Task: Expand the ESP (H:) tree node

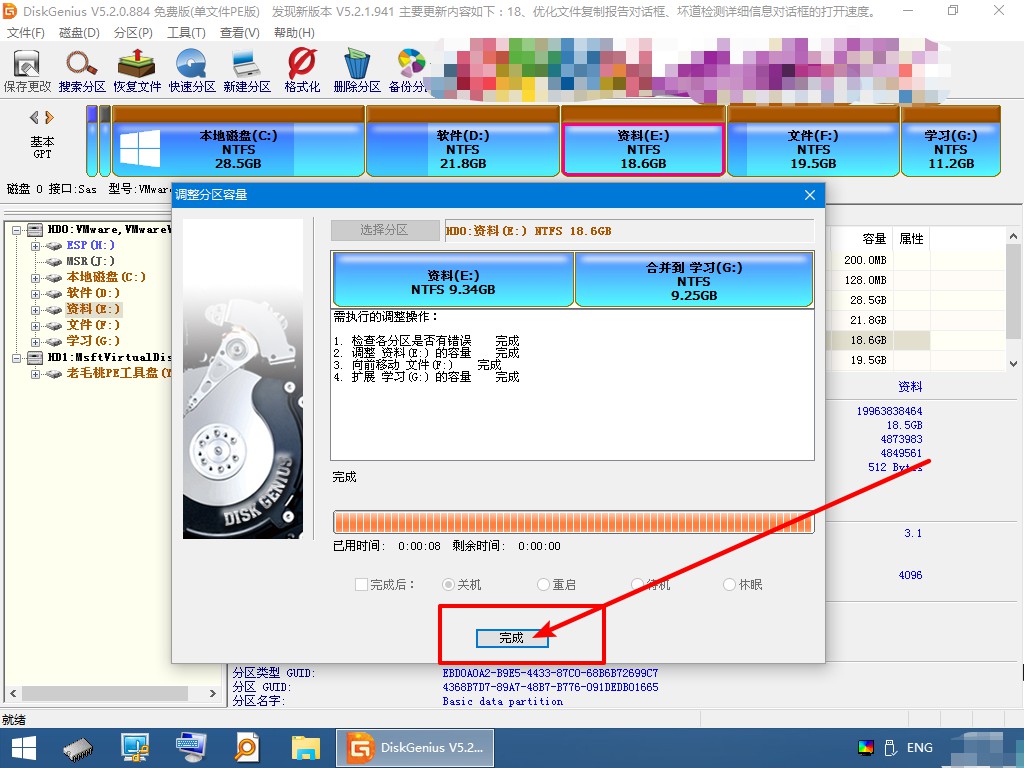Action: [36, 246]
